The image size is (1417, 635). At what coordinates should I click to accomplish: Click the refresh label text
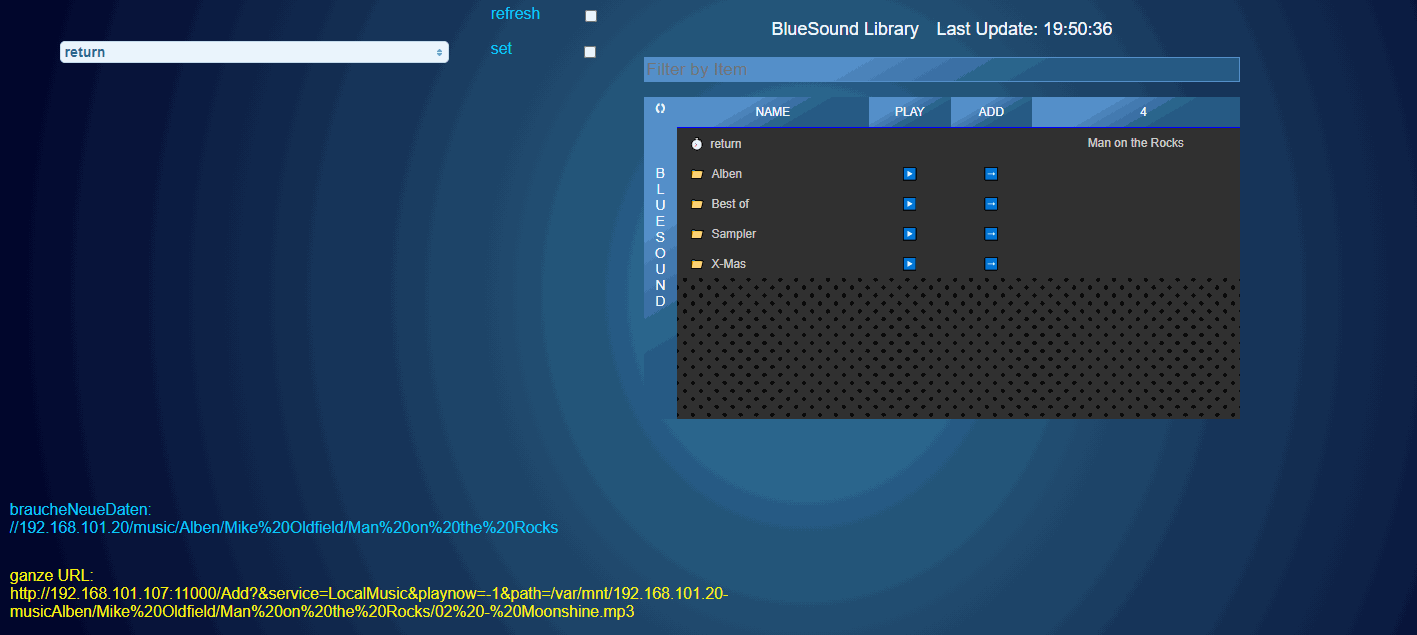pyautogui.click(x=515, y=14)
